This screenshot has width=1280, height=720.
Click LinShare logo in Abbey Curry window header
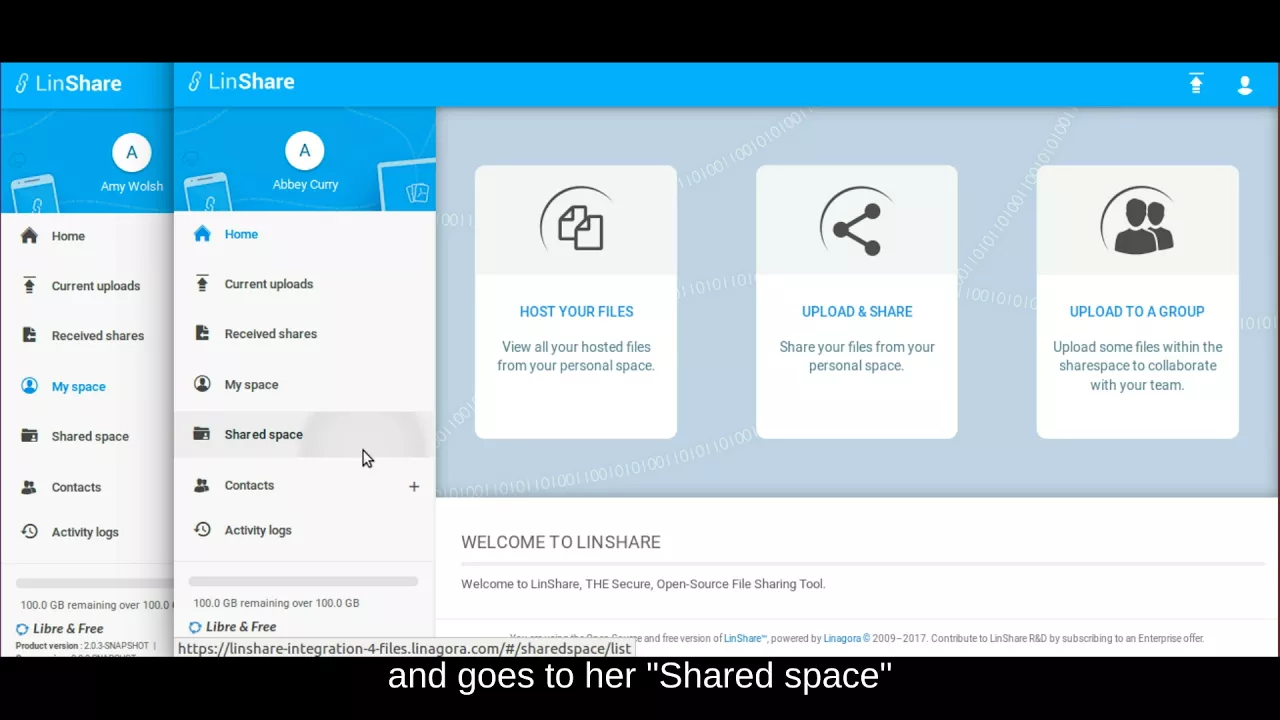click(x=241, y=82)
